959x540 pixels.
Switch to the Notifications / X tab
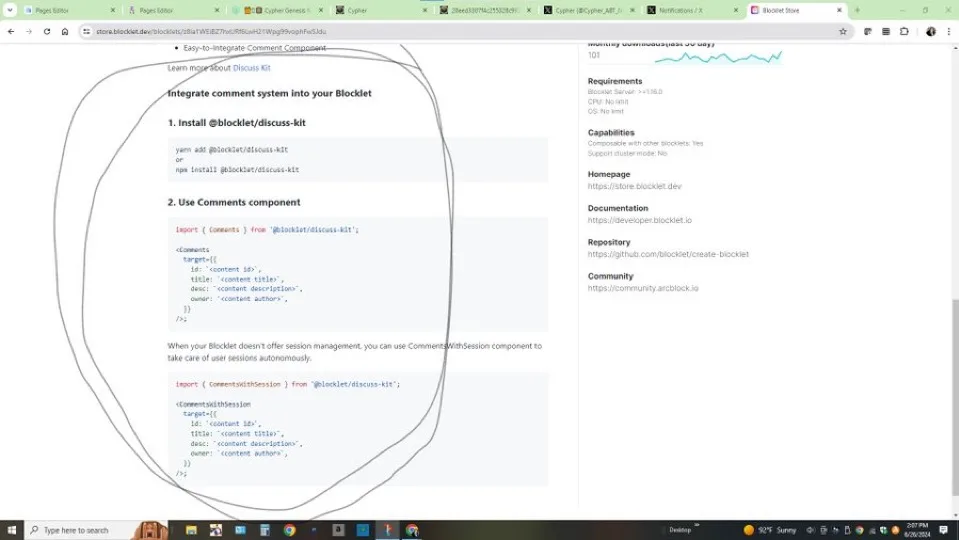(694, 10)
